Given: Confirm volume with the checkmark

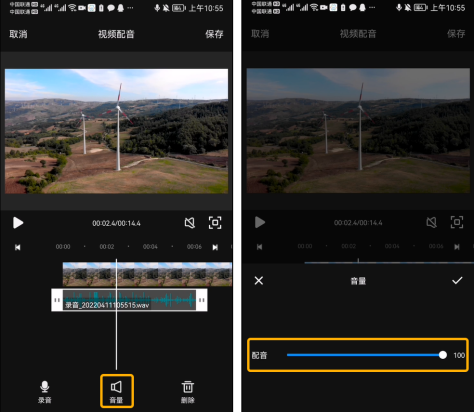Looking at the screenshot, I should point(457,281).
